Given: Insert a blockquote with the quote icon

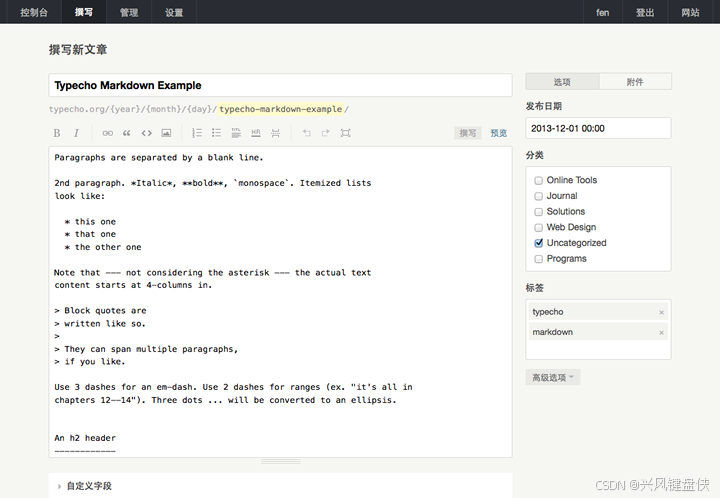Looking at the screenshot, I should pos(127,133).
